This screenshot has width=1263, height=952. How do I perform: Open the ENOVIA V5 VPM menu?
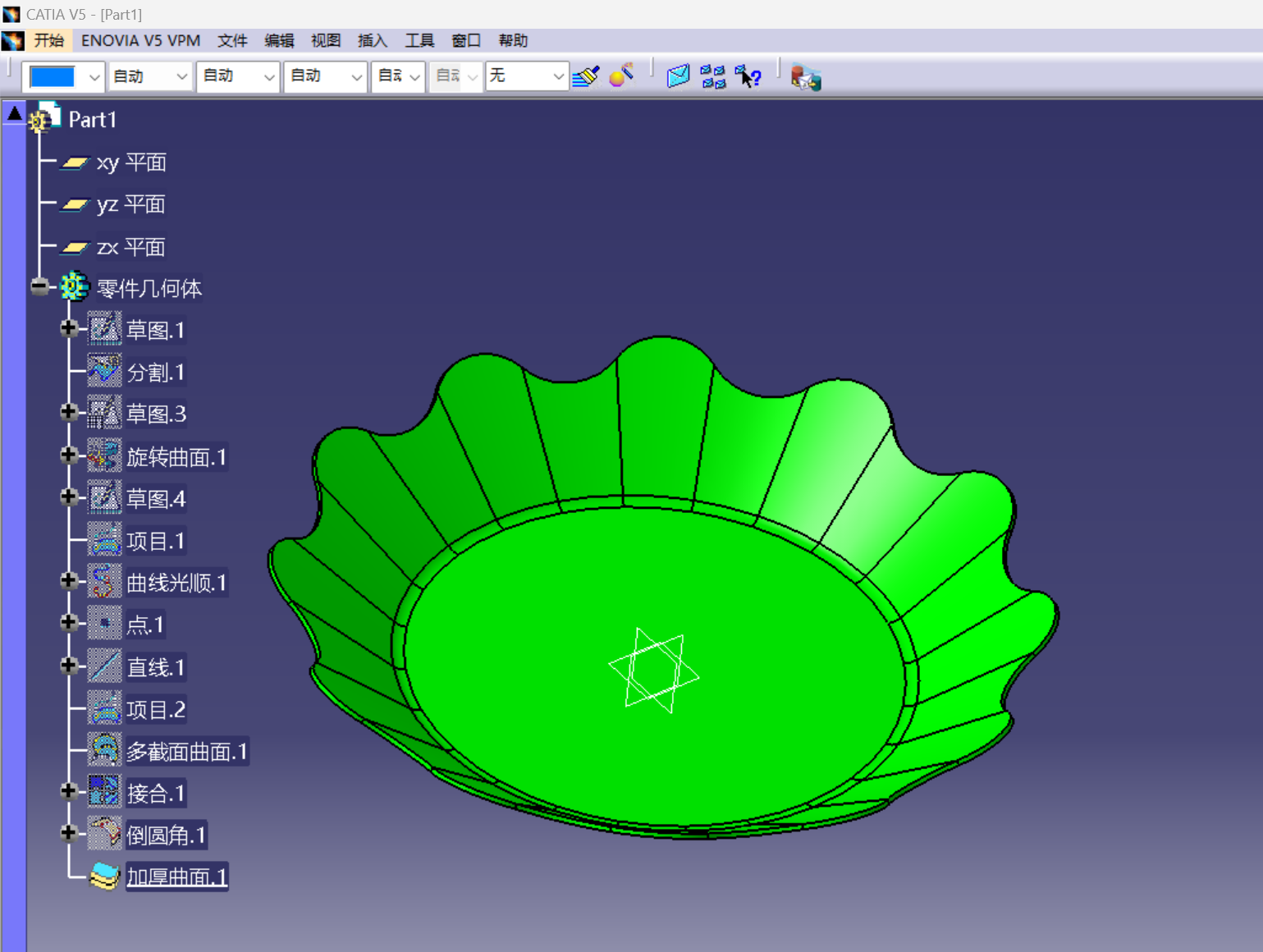tap(140, 40)
